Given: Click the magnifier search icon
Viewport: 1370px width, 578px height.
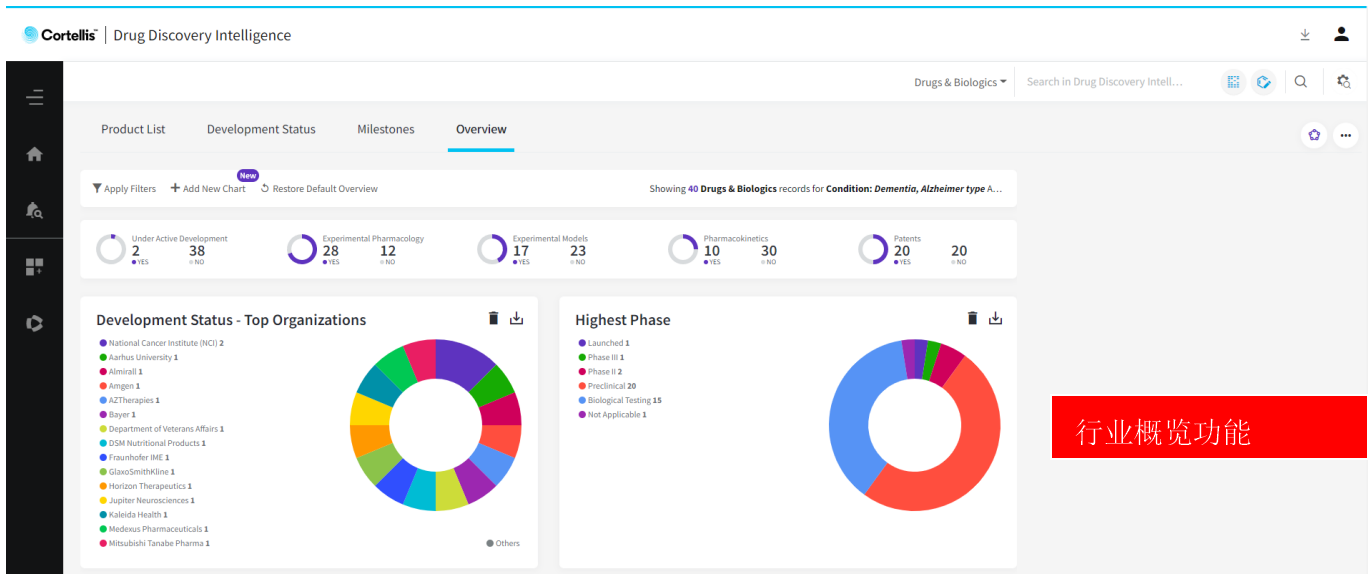Looking at the screenshot, I should pos(1301,82).
